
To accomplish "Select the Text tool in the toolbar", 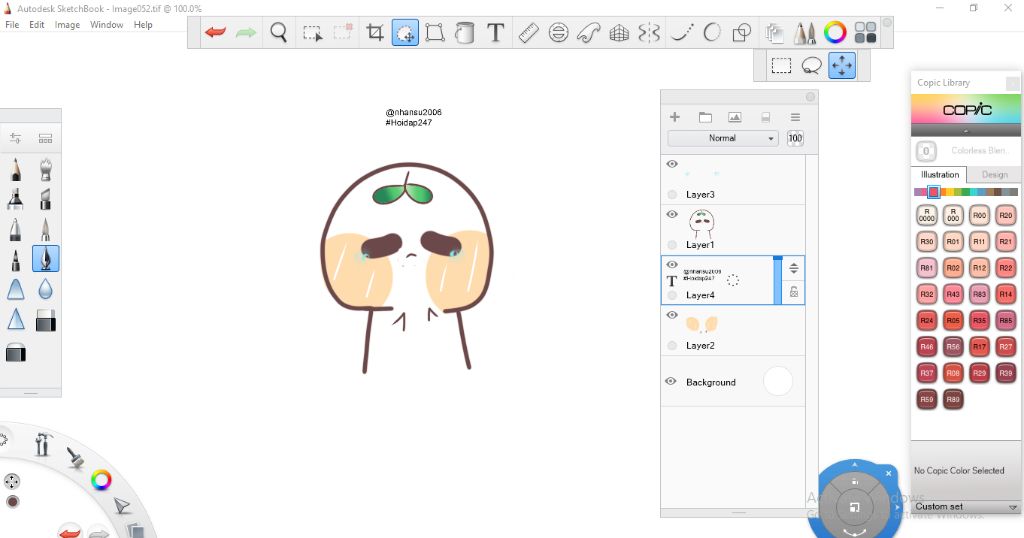I will coord(495,33).
